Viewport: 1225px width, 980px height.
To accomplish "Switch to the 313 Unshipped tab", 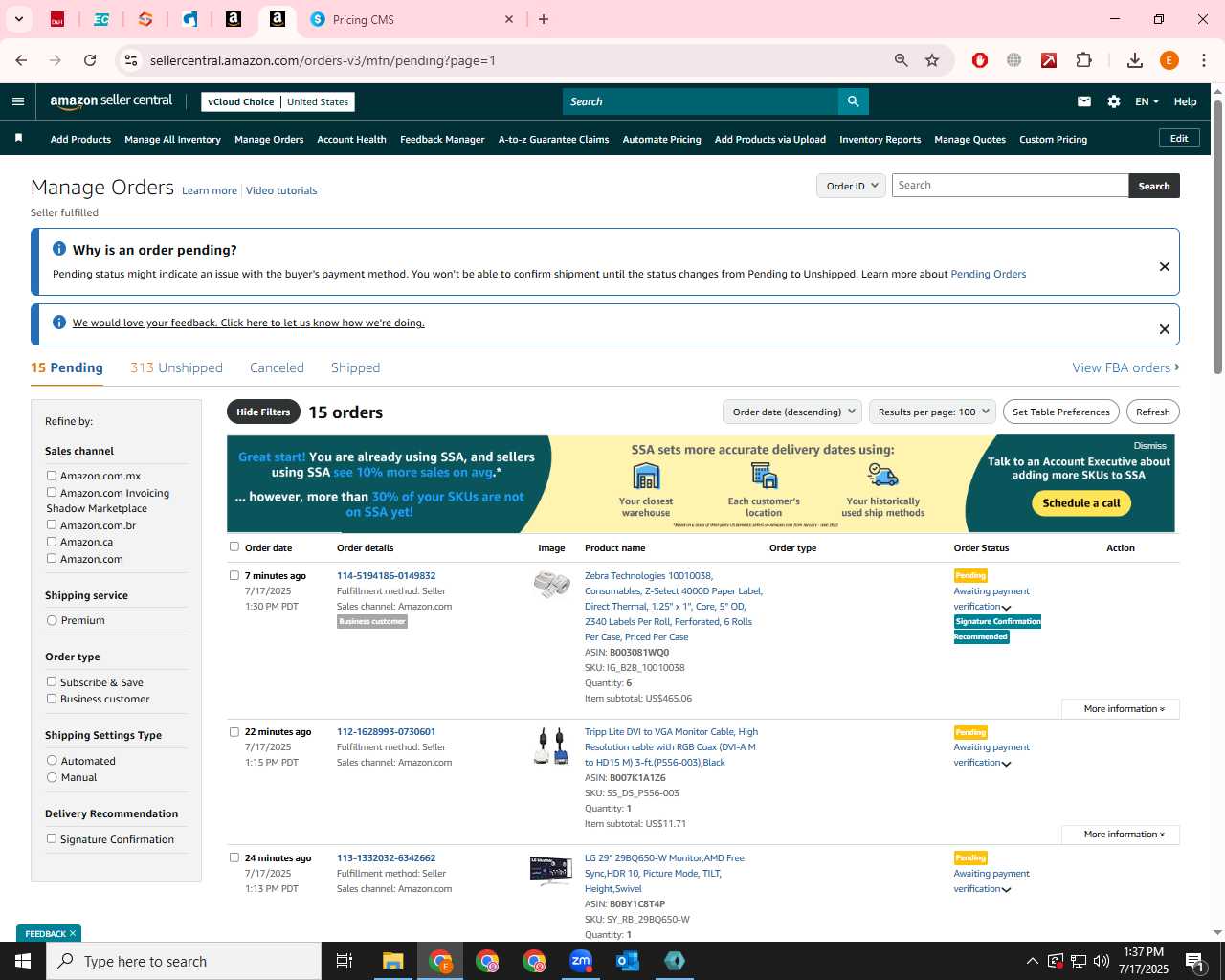I will coord(176,367).
